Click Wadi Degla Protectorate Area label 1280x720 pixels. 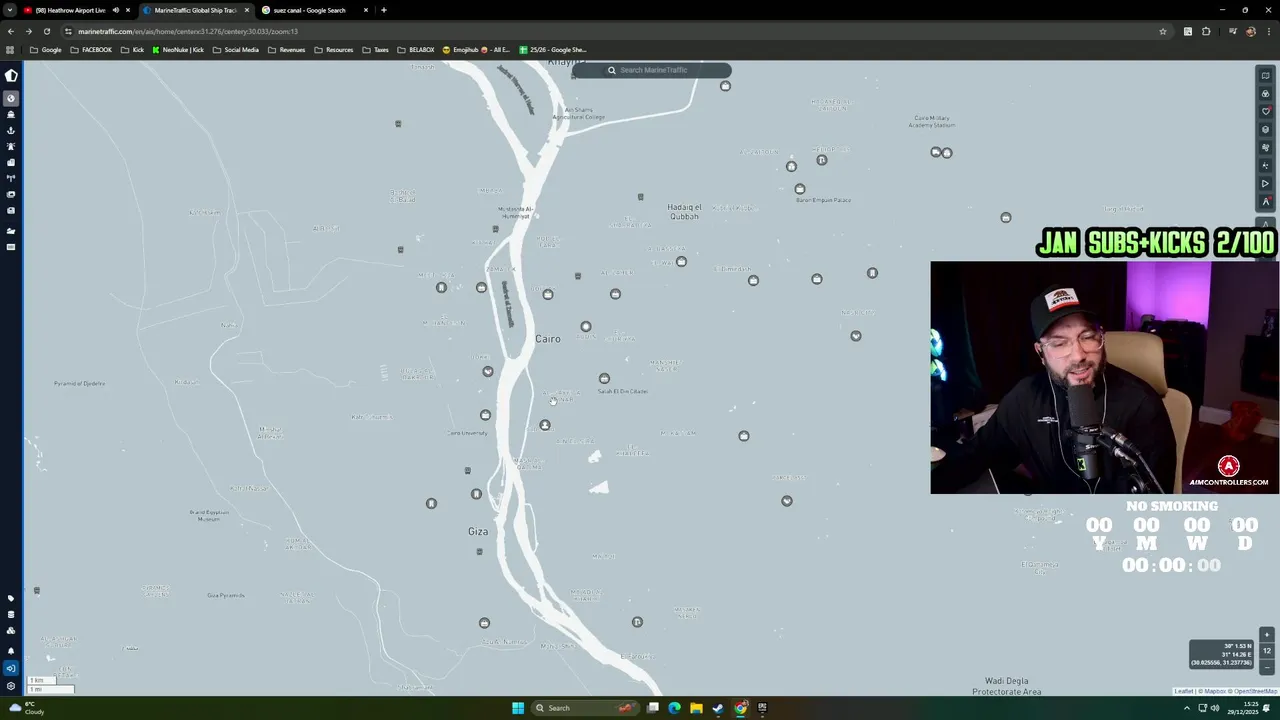(1007, 686)
